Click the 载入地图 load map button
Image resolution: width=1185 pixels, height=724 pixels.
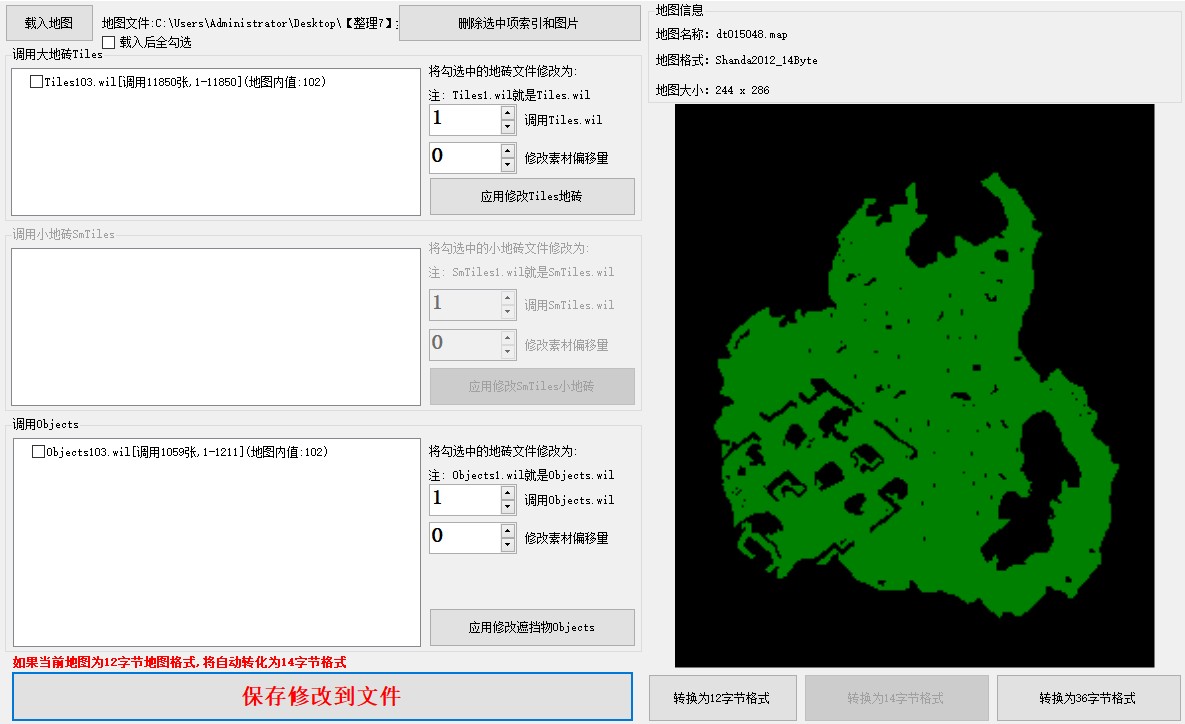pos(49,22)
